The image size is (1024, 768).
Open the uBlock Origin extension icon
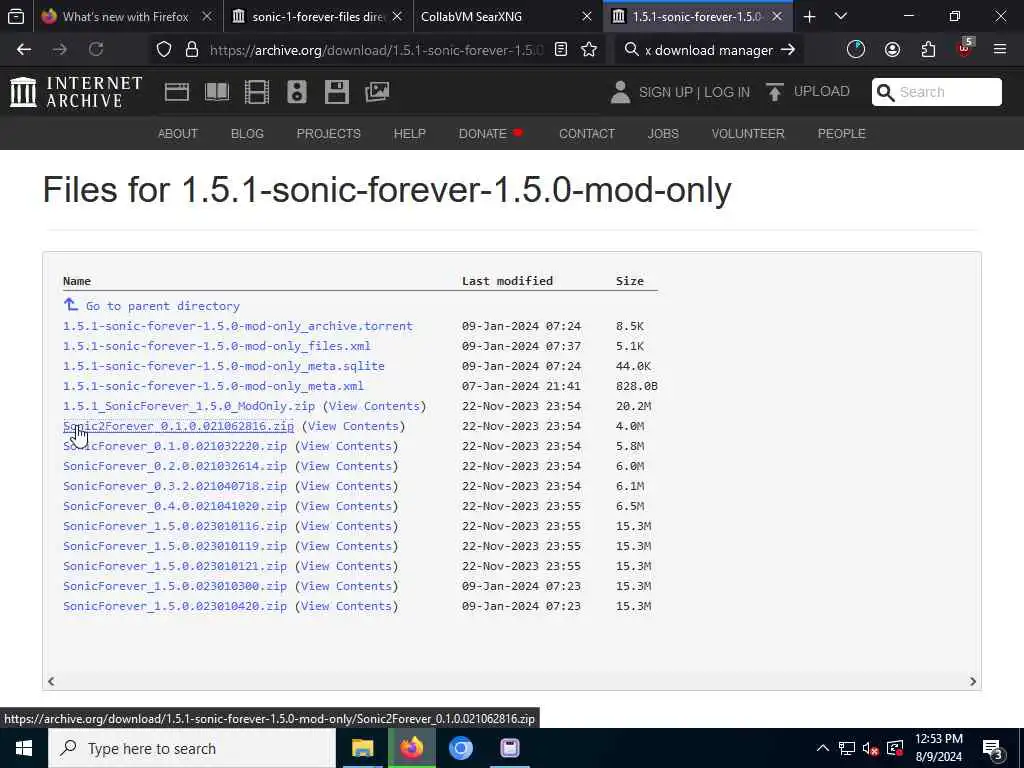(x=965, y=48)
